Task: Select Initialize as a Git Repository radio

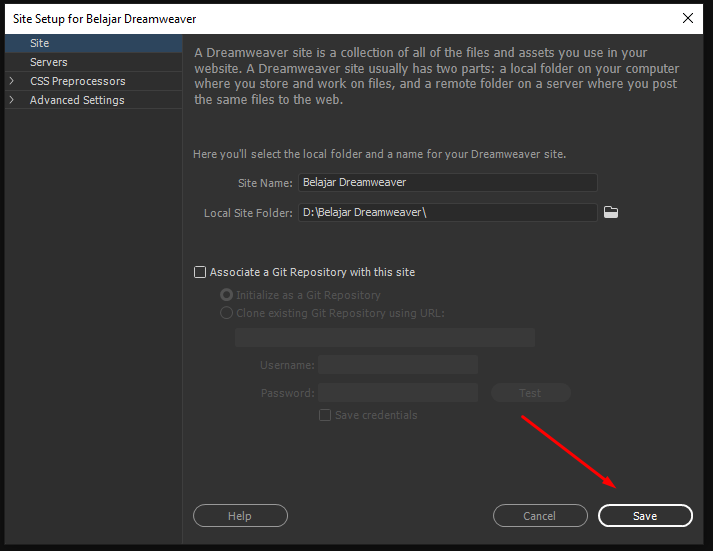Action: pyautogui.click(x=226, y=295)
